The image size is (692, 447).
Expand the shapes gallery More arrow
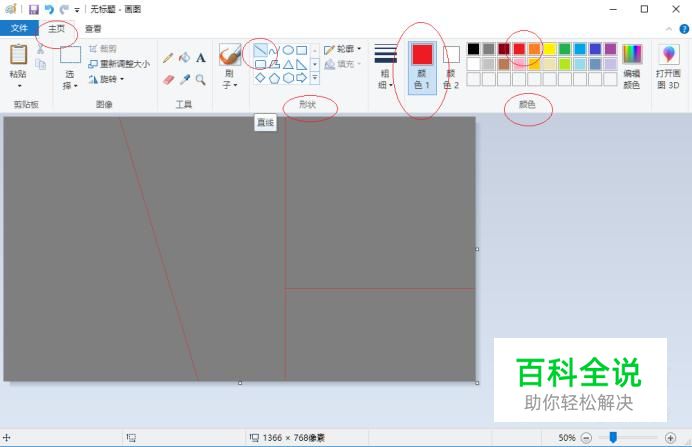(x=315, y=78)
